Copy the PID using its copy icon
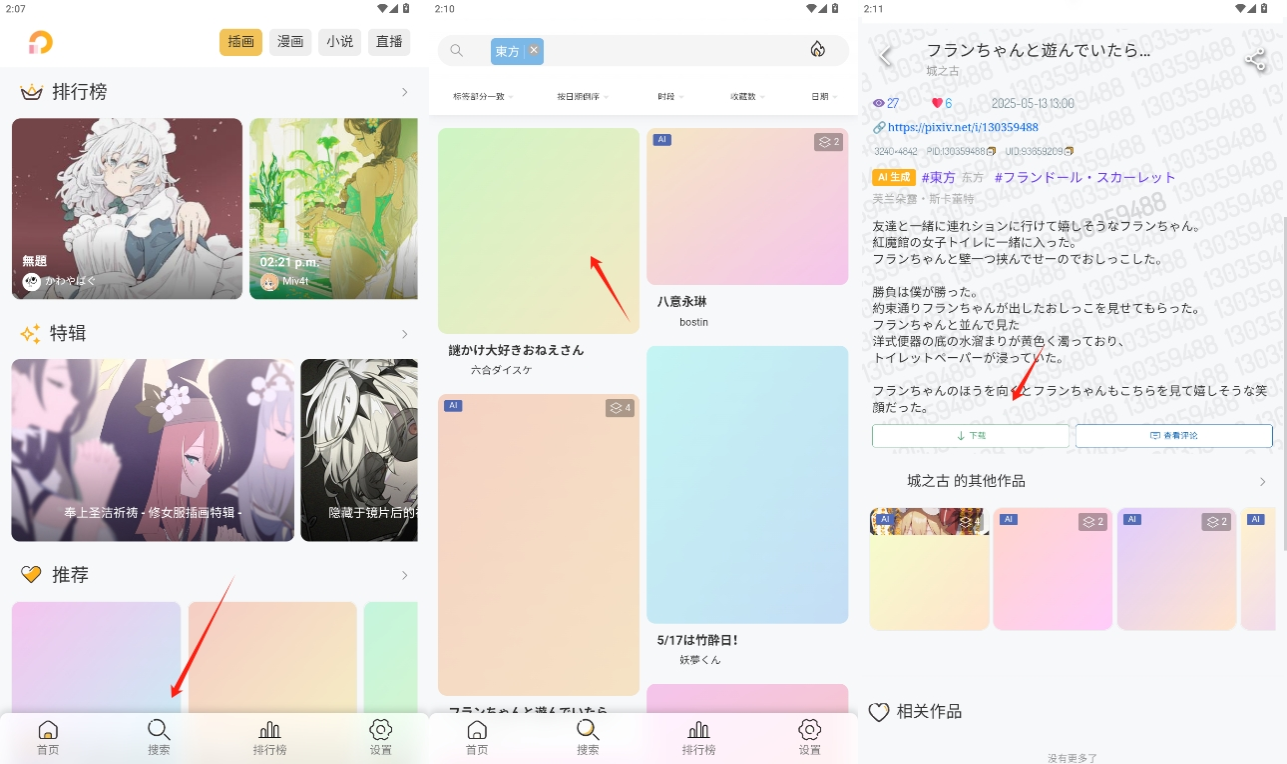 (x=991, y=151)
